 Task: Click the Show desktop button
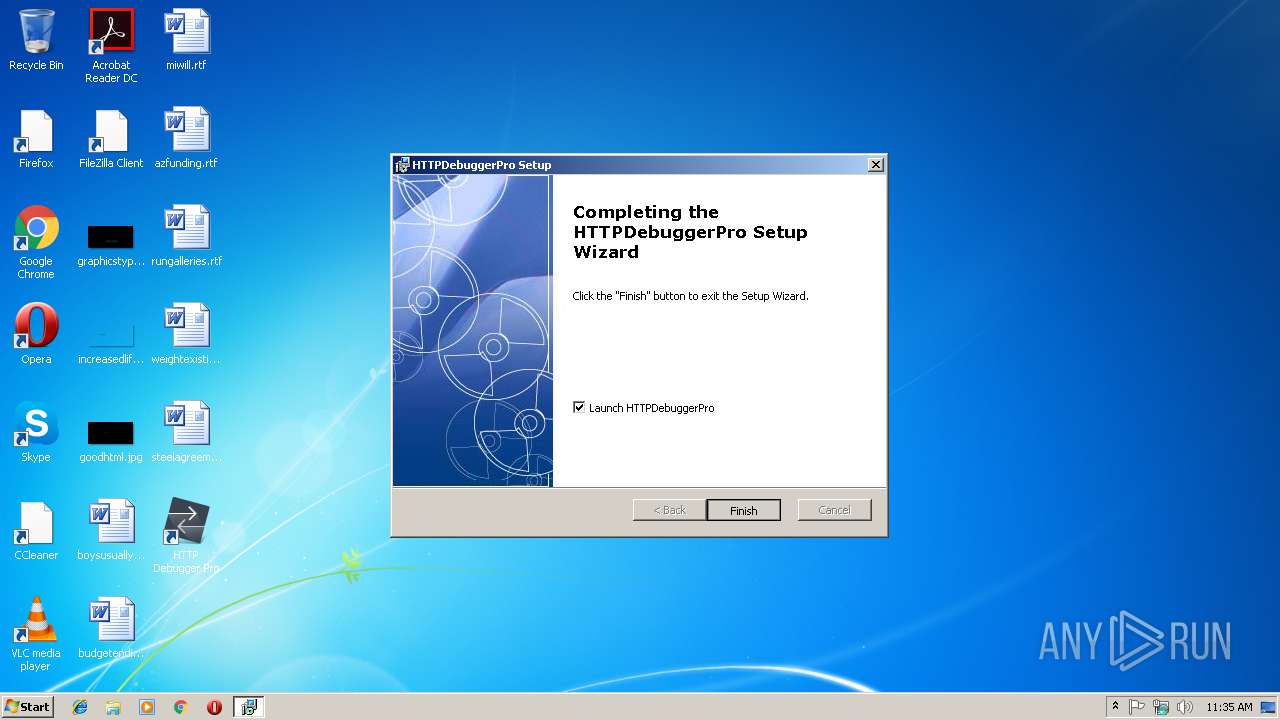[1268, 707]
